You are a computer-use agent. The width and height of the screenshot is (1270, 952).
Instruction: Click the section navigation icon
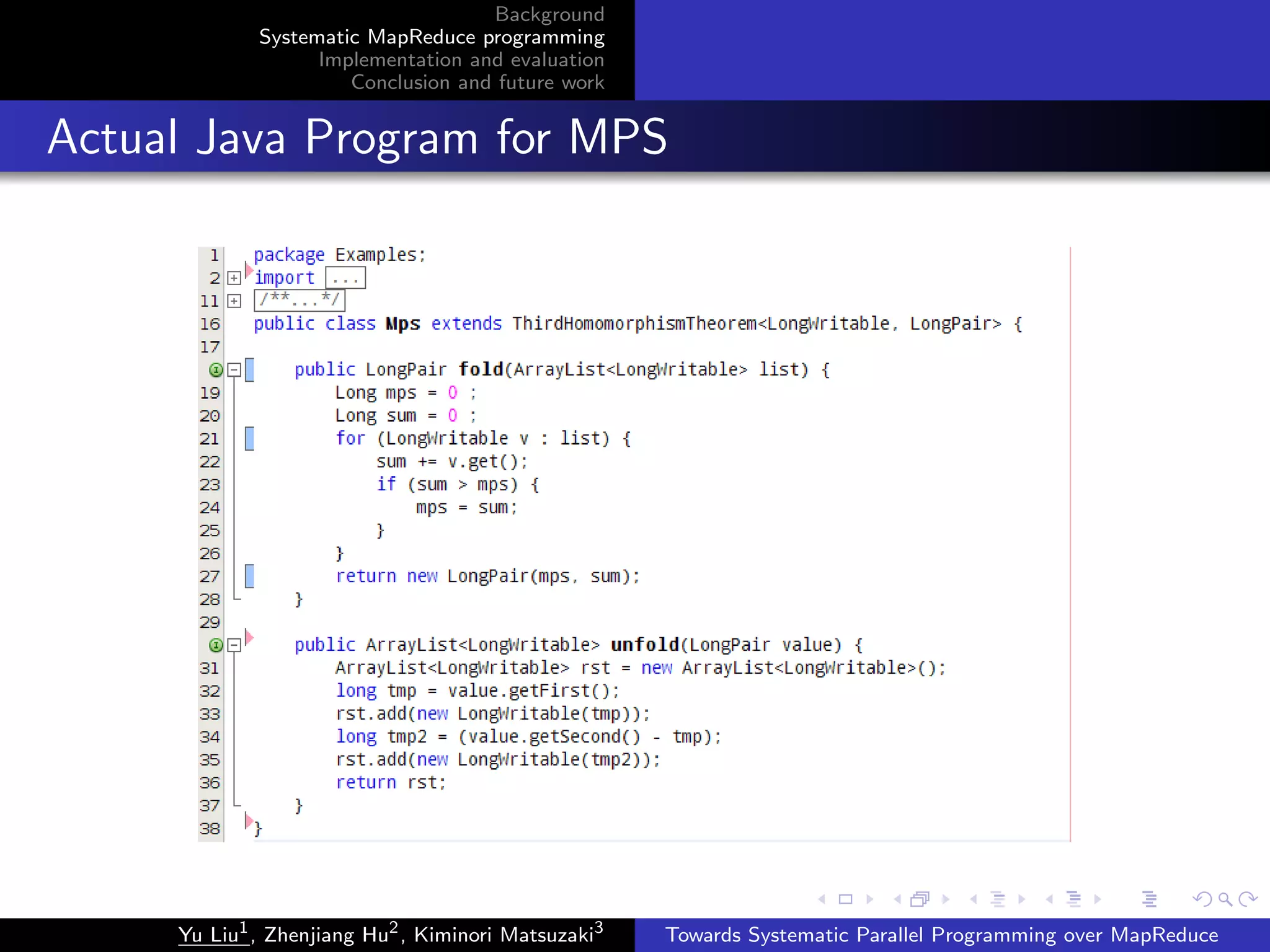(x=1073, y=899)
